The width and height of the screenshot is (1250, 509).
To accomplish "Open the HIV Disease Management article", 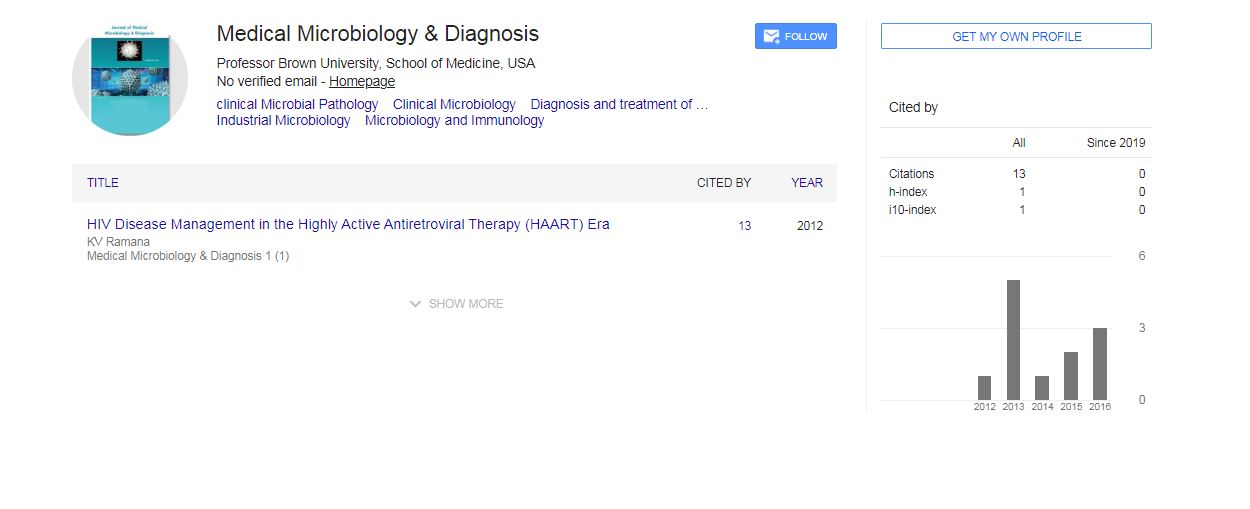I will pyautogui.click(x=348, y=225).
